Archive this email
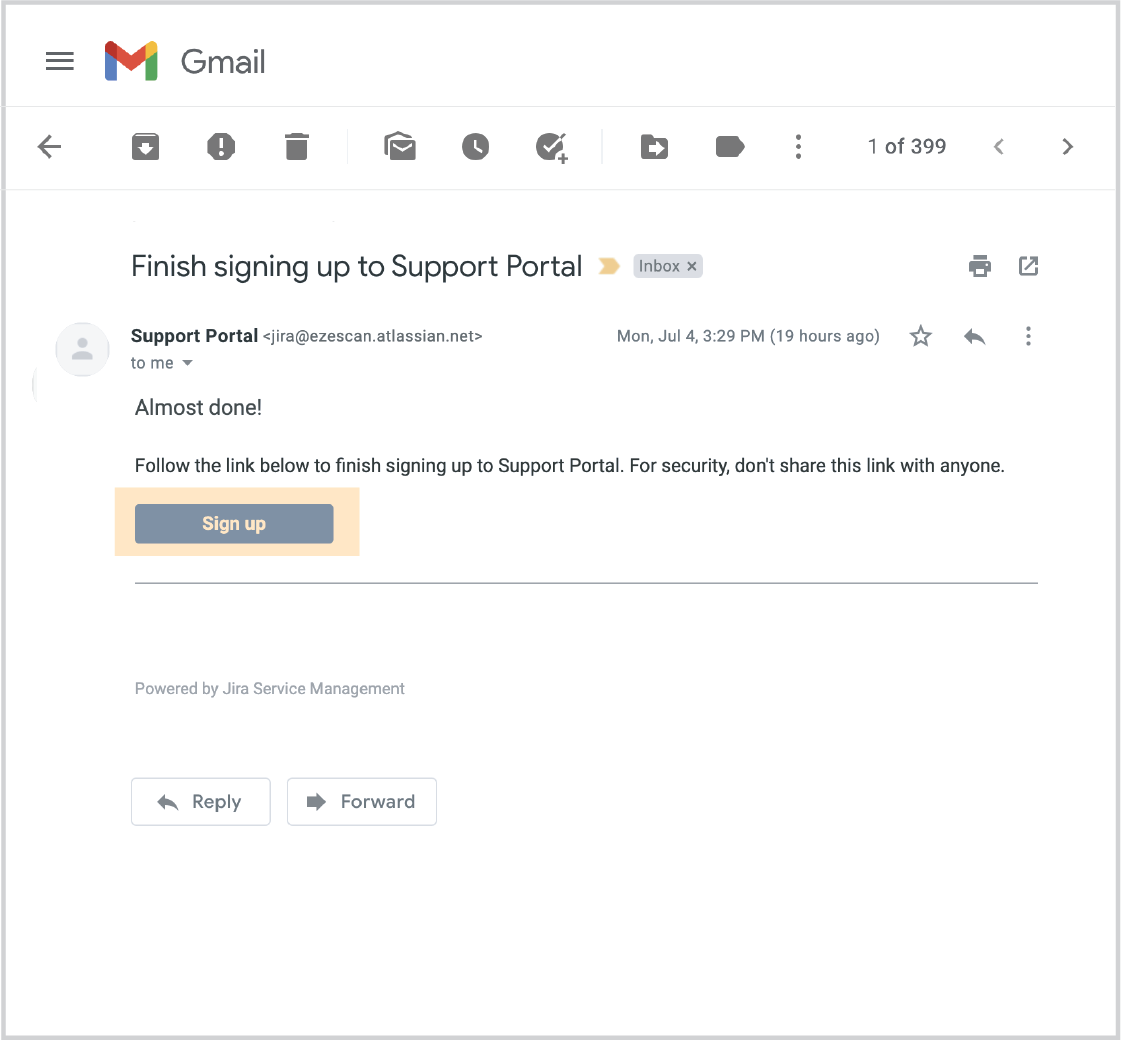The height and width of the screenshot is (1040, 1121). pos(146,147)
